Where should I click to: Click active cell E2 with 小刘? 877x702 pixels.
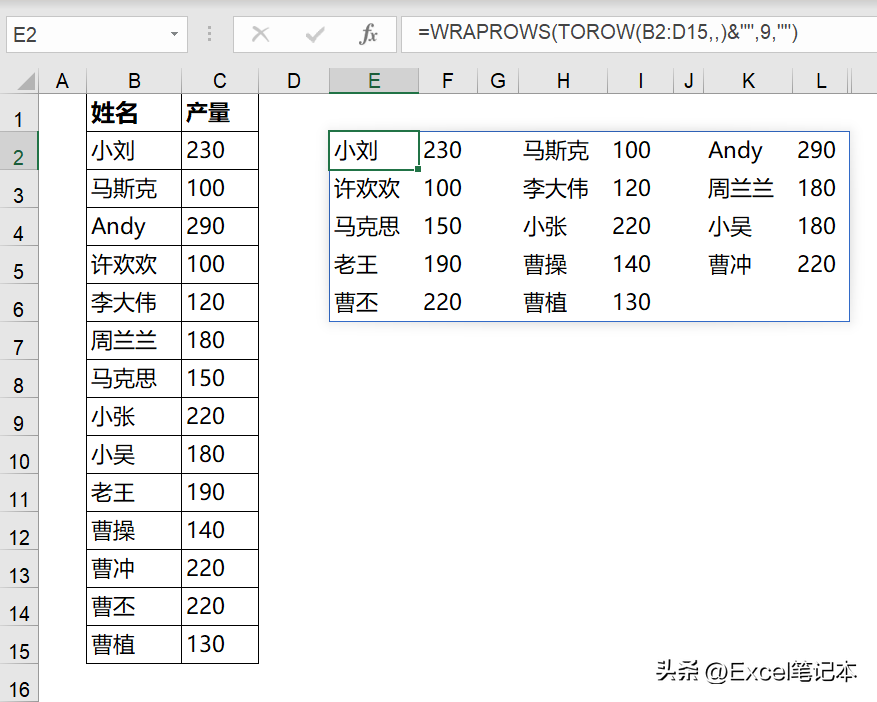click(374, 151)
